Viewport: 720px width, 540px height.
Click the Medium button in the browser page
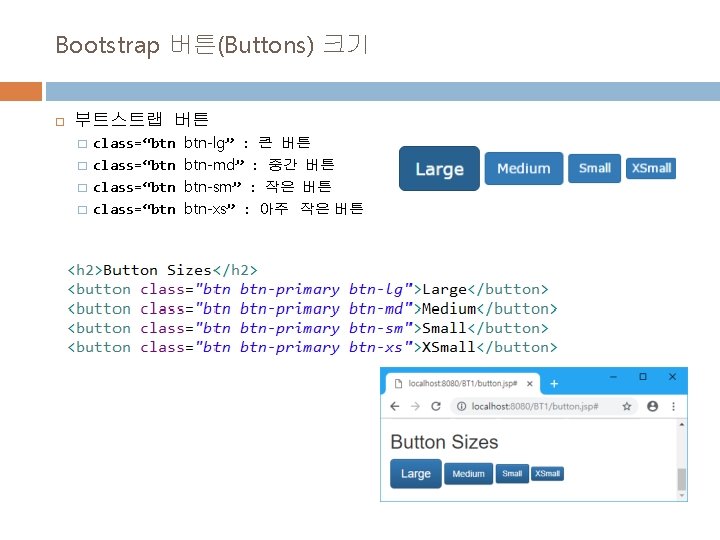(468, 473)
